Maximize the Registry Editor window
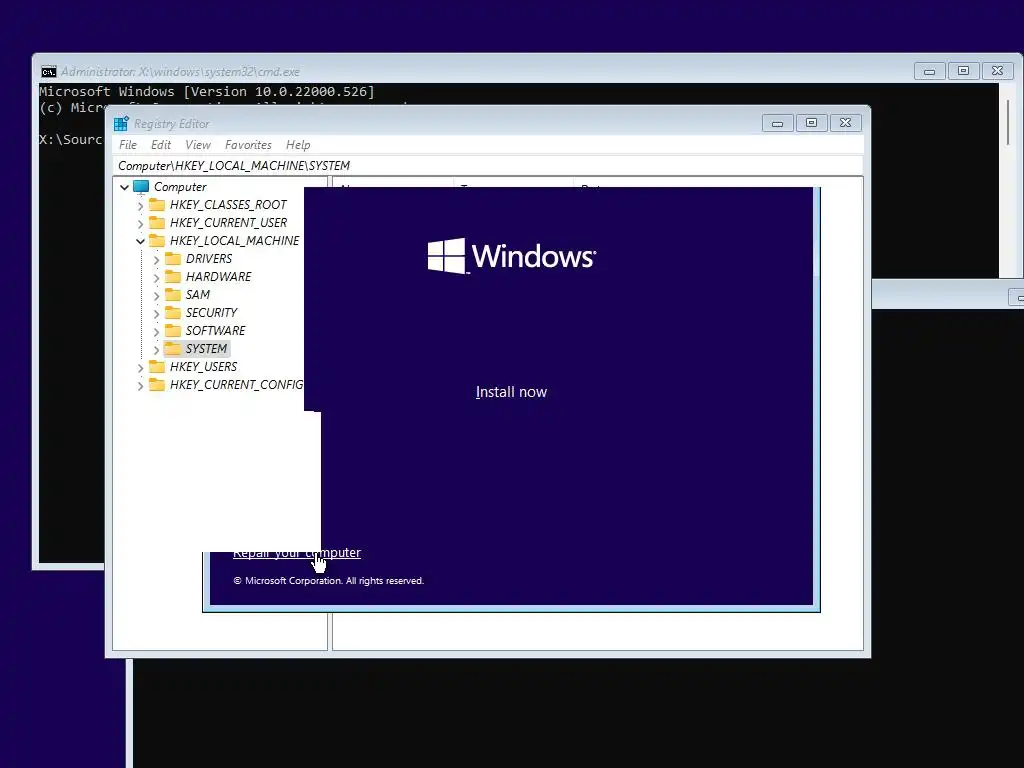This screenshot has width=1024, height=768. coord(811,123)
